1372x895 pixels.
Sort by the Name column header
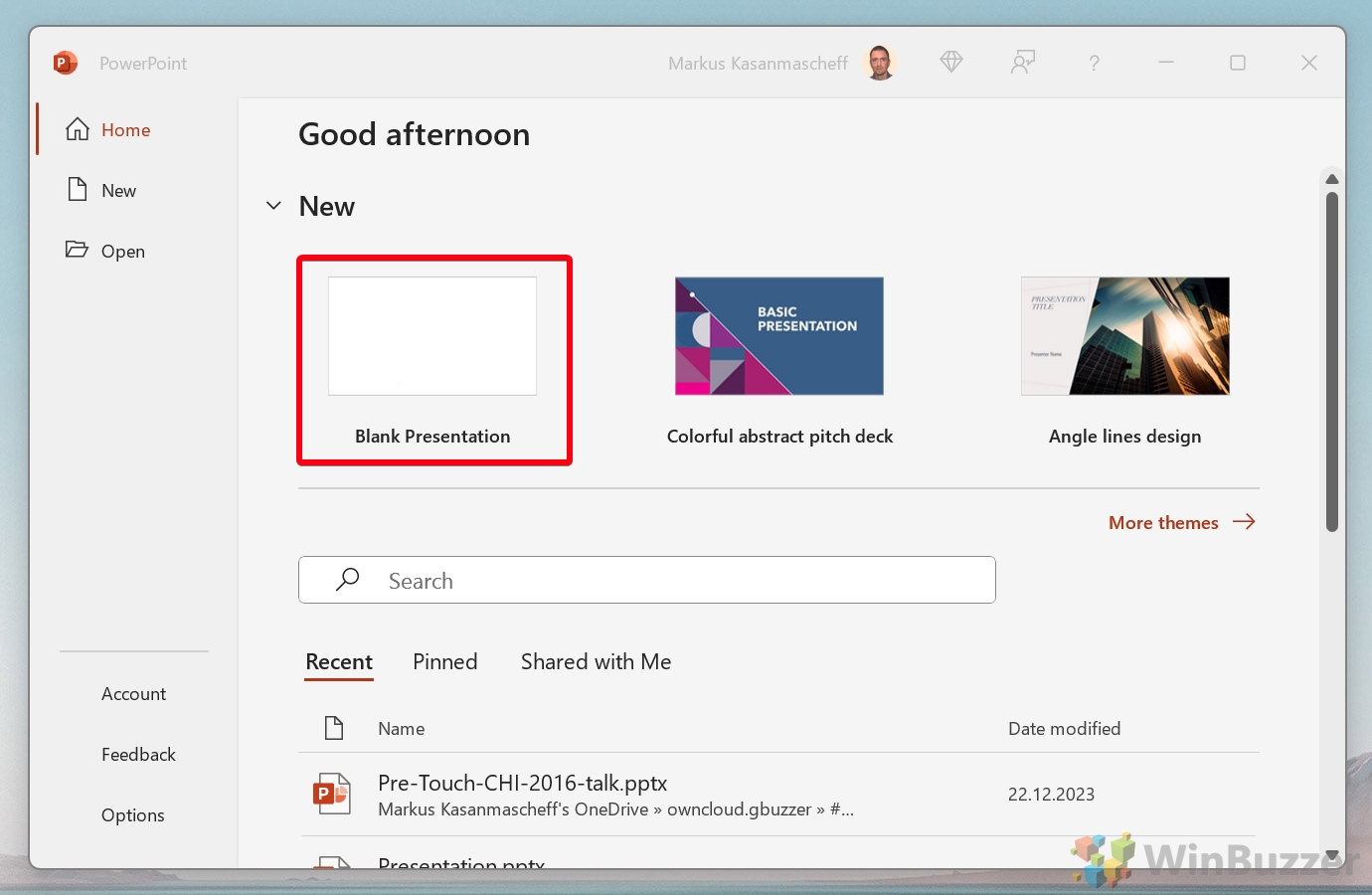point(401,729)
